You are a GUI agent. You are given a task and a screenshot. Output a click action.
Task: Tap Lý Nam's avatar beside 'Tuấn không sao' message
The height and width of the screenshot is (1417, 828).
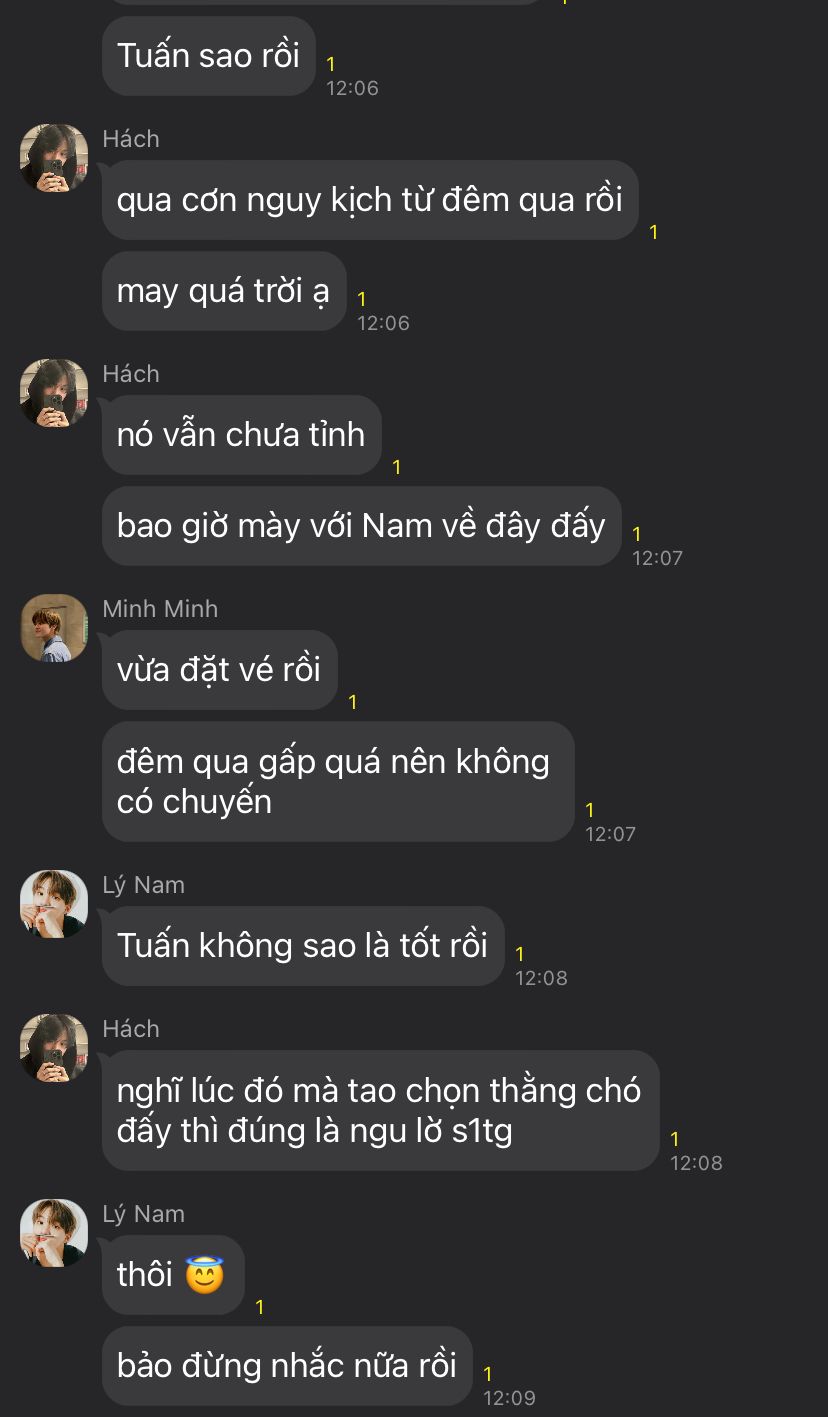[x=54, y=904]
